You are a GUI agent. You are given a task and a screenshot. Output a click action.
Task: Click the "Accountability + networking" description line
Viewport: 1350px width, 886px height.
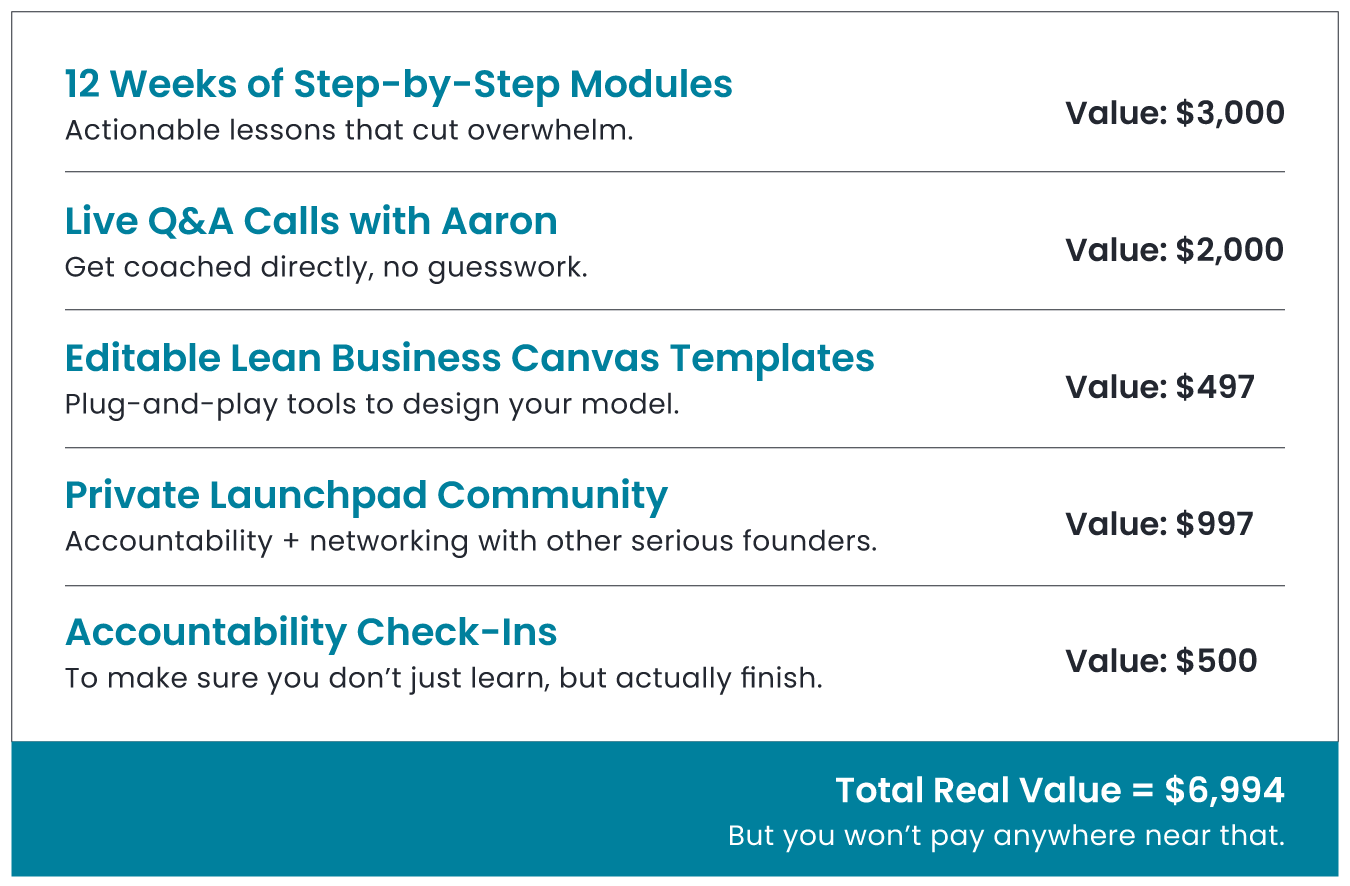pos(471,542)
